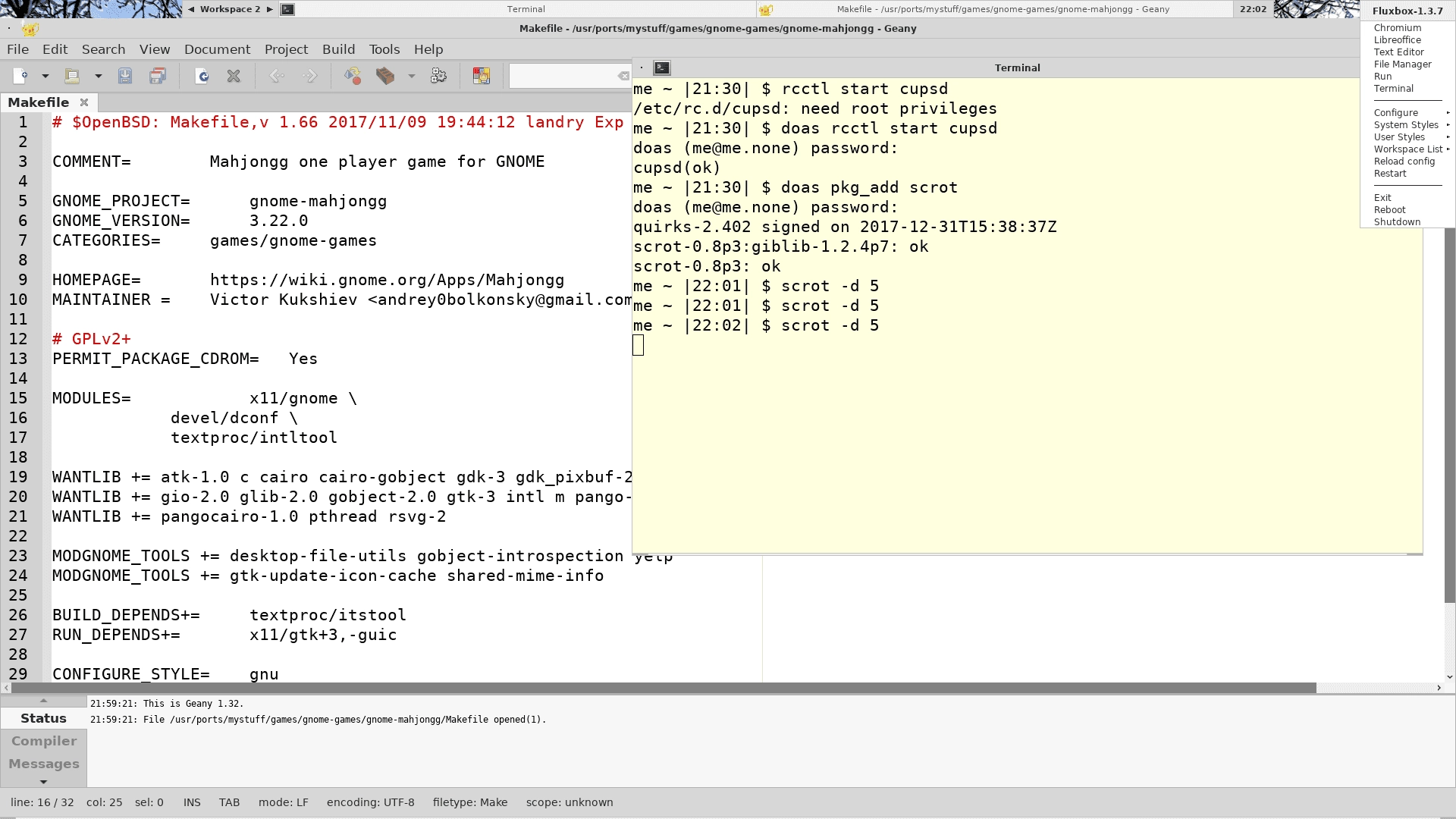1456x819 pixels.
Task: Open the Document menu
Action: point(217,49)
